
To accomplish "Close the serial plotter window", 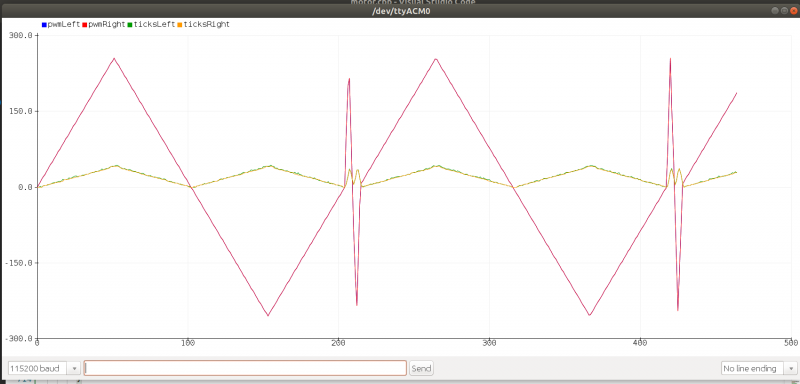I will click(x=793, y=10).
